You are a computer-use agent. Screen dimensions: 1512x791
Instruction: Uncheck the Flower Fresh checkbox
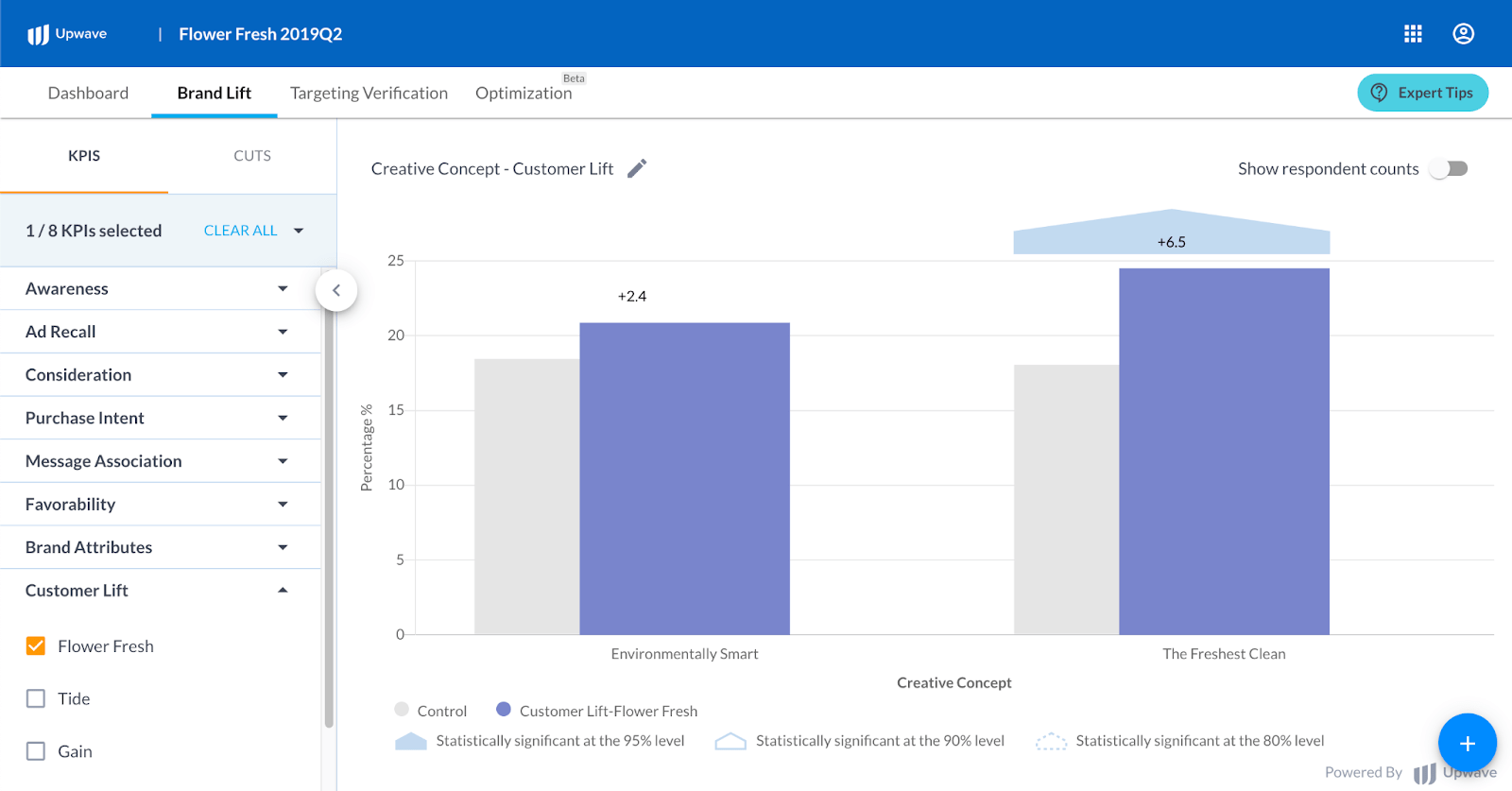coord(36,646)
